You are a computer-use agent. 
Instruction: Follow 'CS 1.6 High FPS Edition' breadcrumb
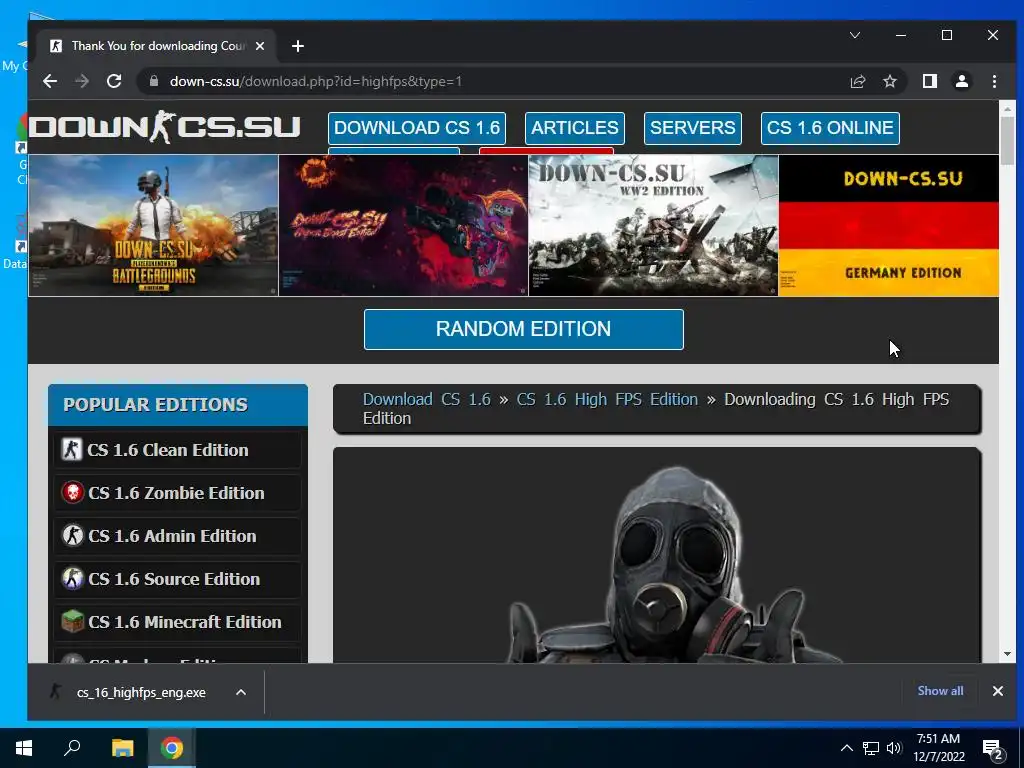click(607, 399)
